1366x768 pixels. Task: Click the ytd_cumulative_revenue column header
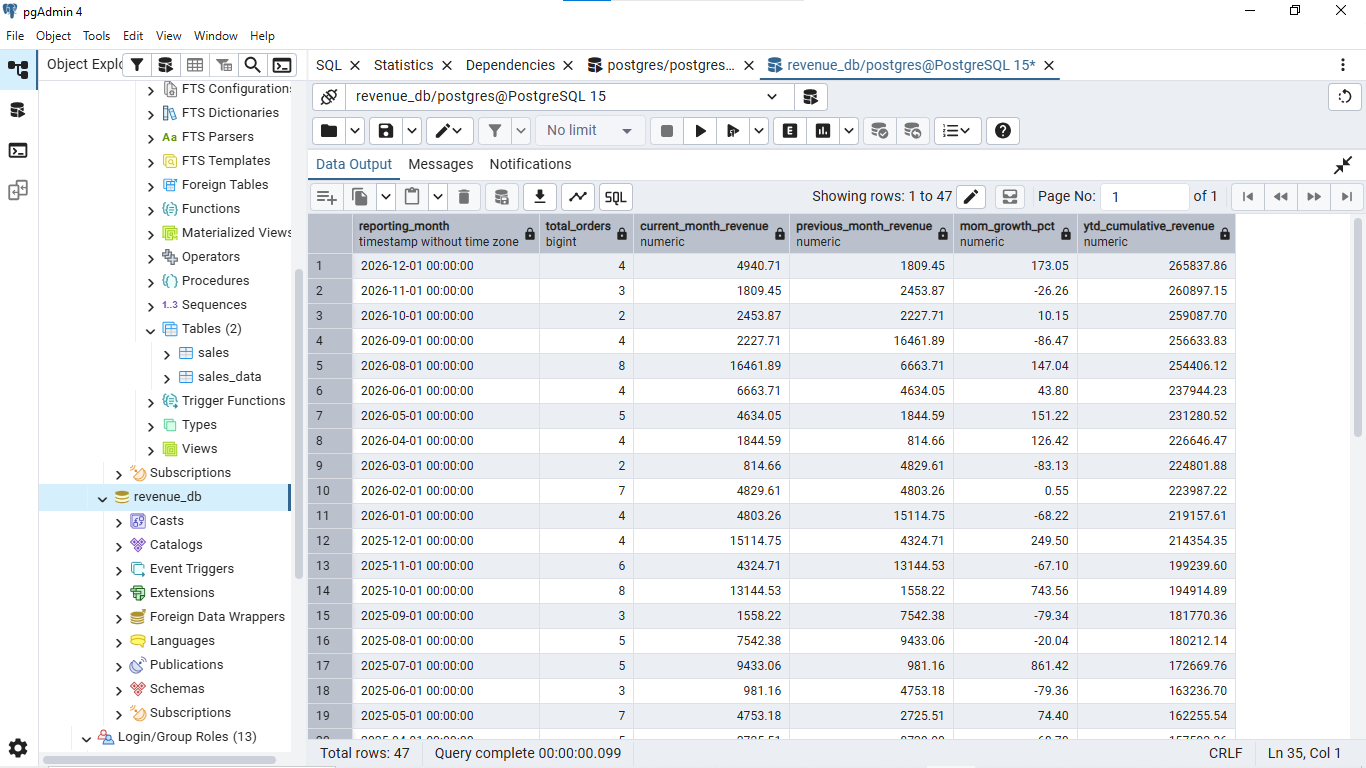coord(1157,233)
